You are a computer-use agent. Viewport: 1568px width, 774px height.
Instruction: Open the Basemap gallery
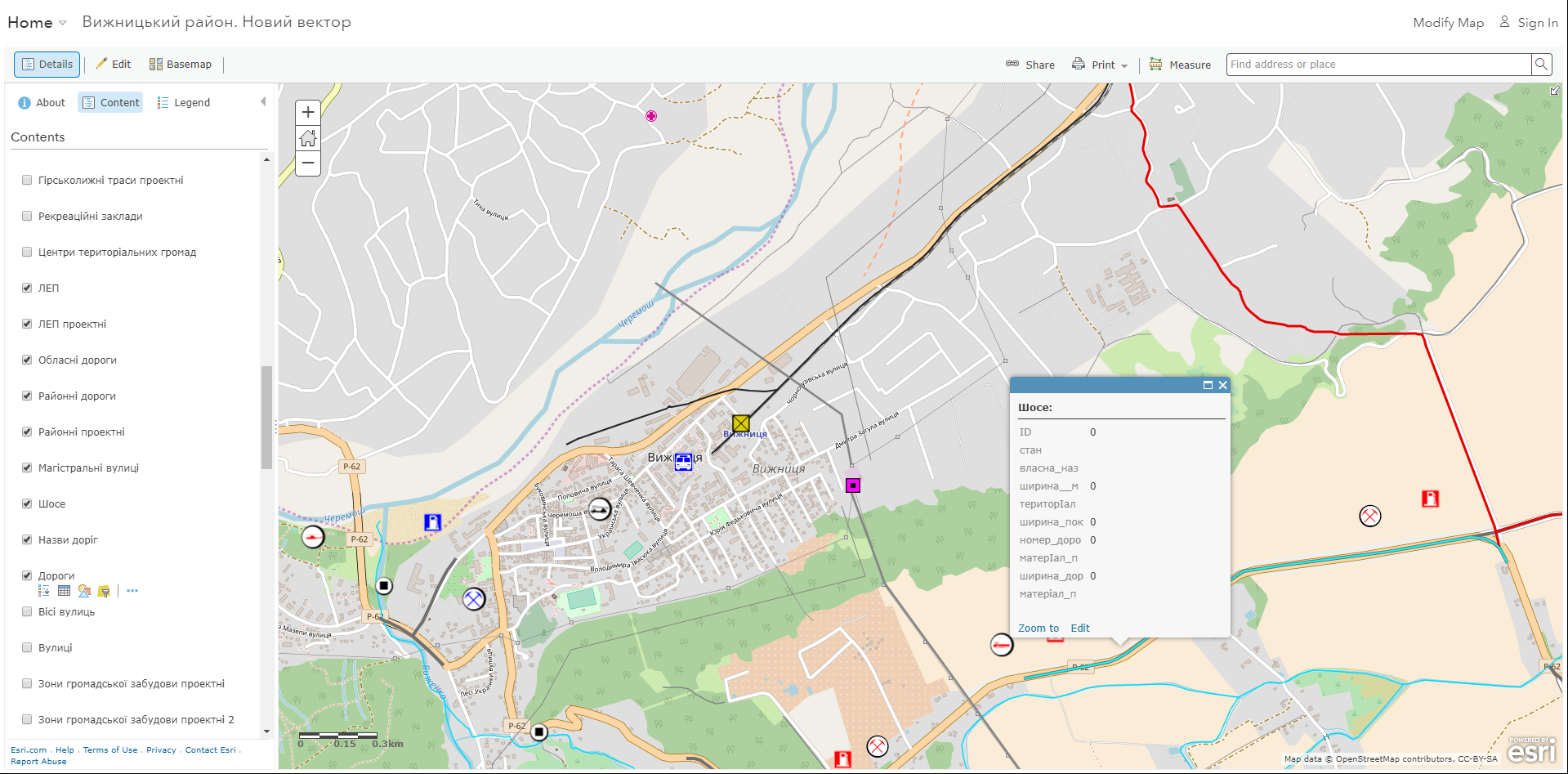[x=180, y=64]
